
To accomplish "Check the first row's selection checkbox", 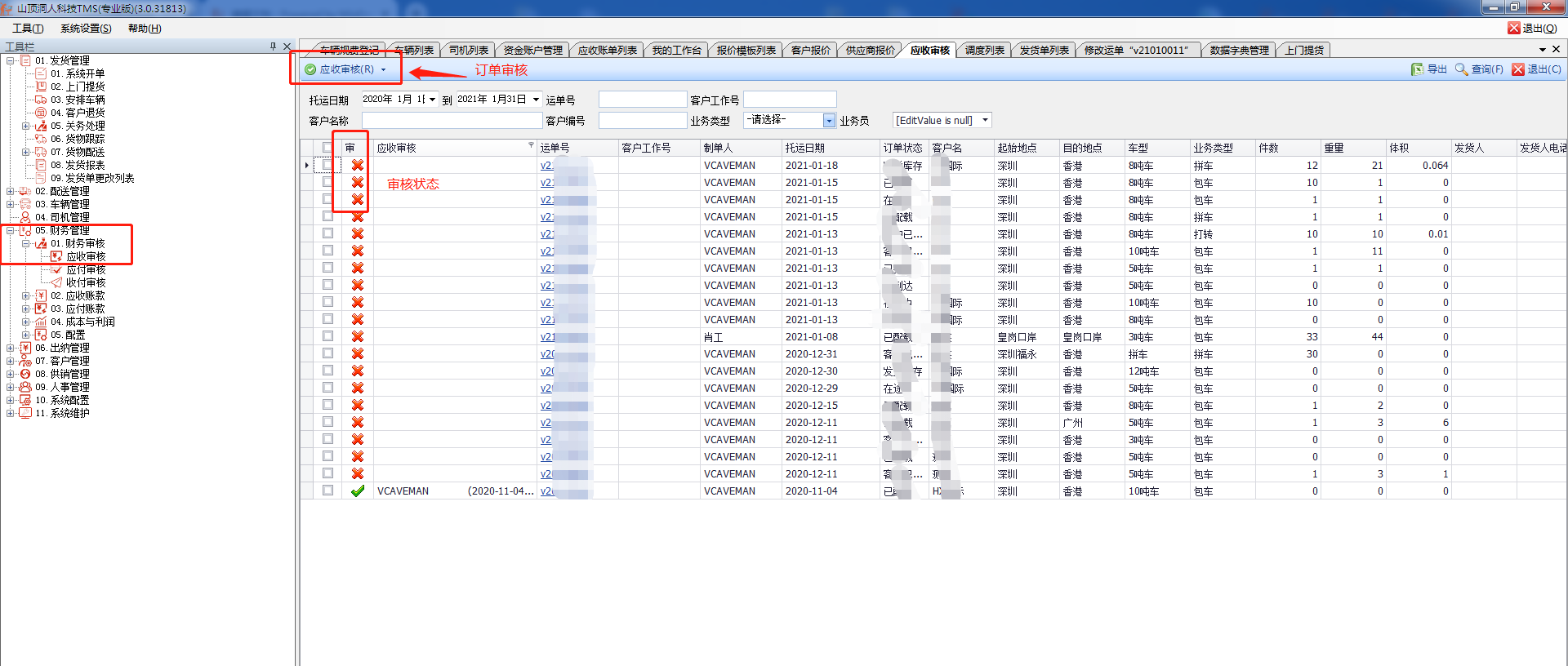I will tap(327, 165).
